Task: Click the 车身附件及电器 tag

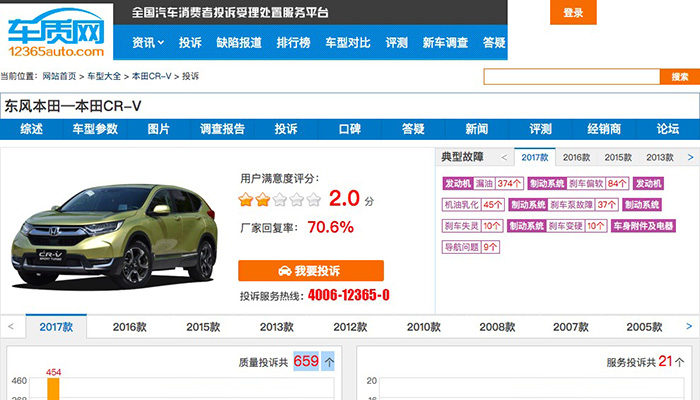Action: [x=643, y=226]
